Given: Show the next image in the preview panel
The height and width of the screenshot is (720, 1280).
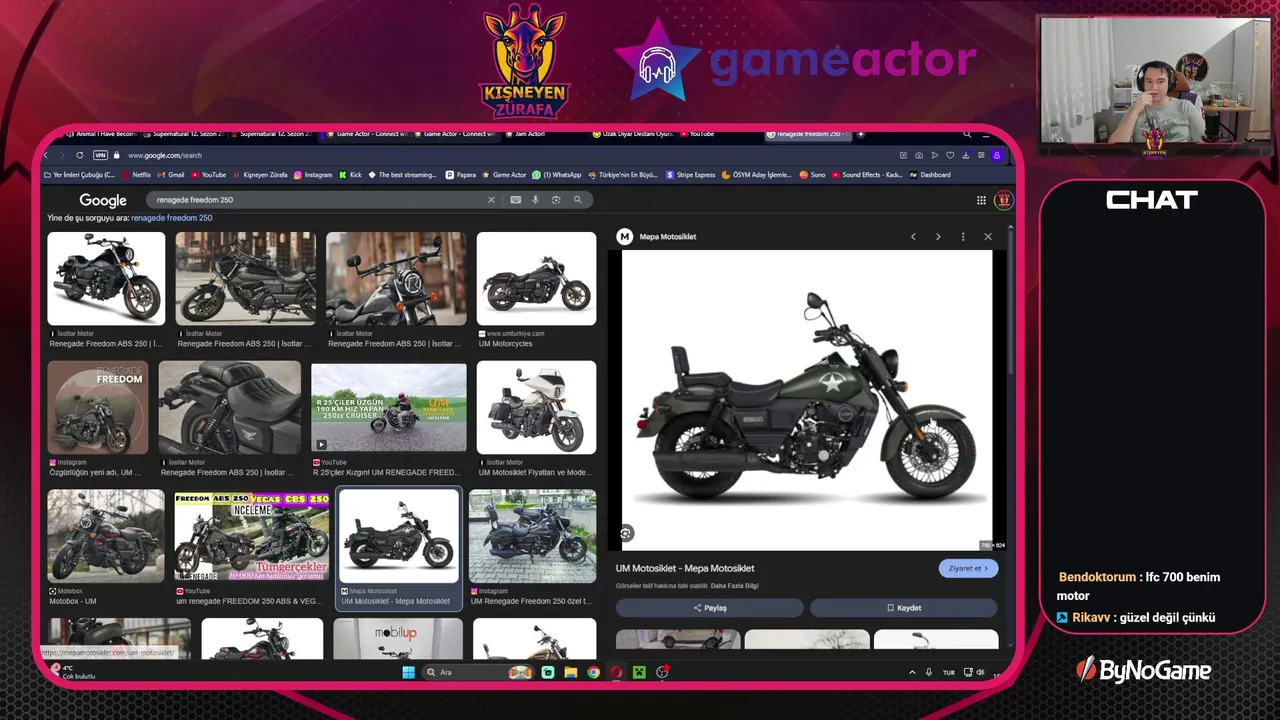Looking at the screenshot, I should pyautogui.click(x=938, y=237).
